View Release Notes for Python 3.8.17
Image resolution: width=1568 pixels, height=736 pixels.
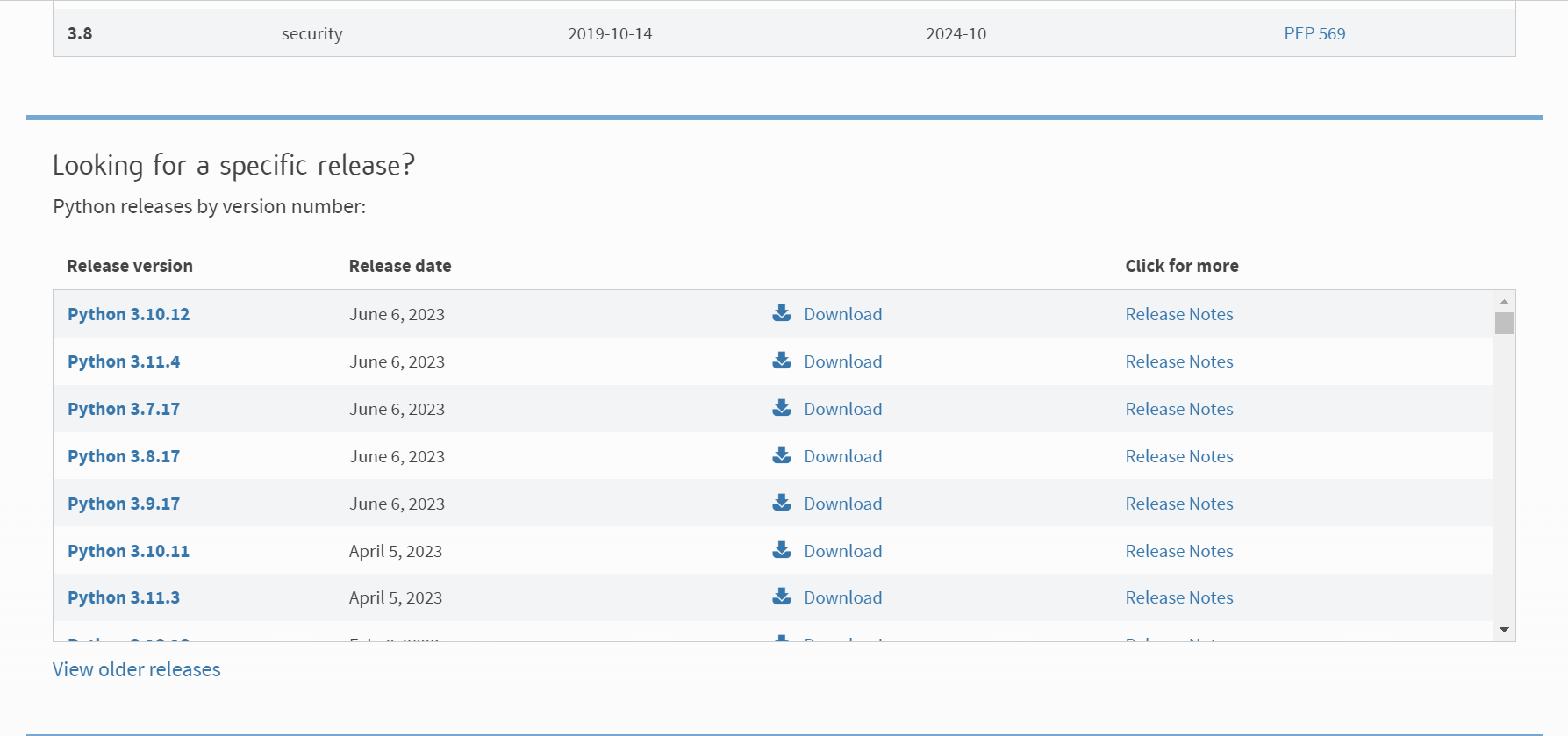(1179, 456)
